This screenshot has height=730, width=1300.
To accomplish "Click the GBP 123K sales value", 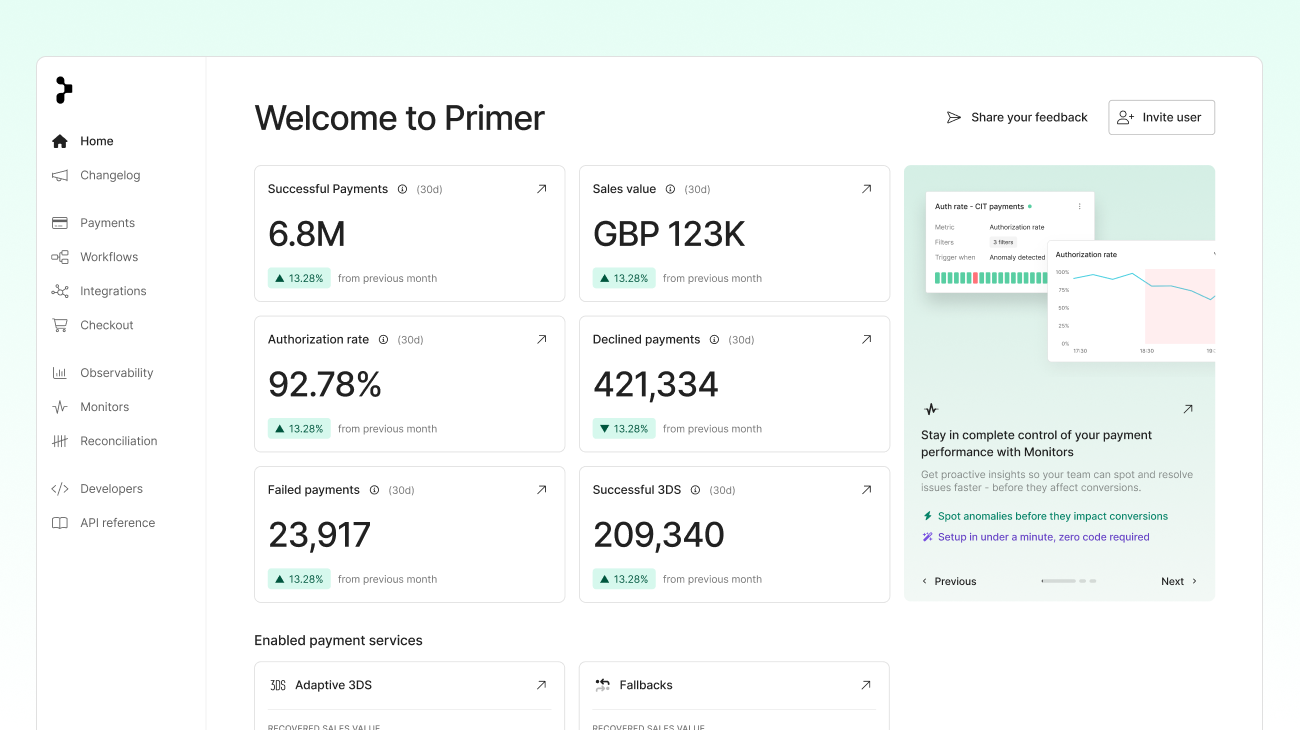I will [669, 234].
